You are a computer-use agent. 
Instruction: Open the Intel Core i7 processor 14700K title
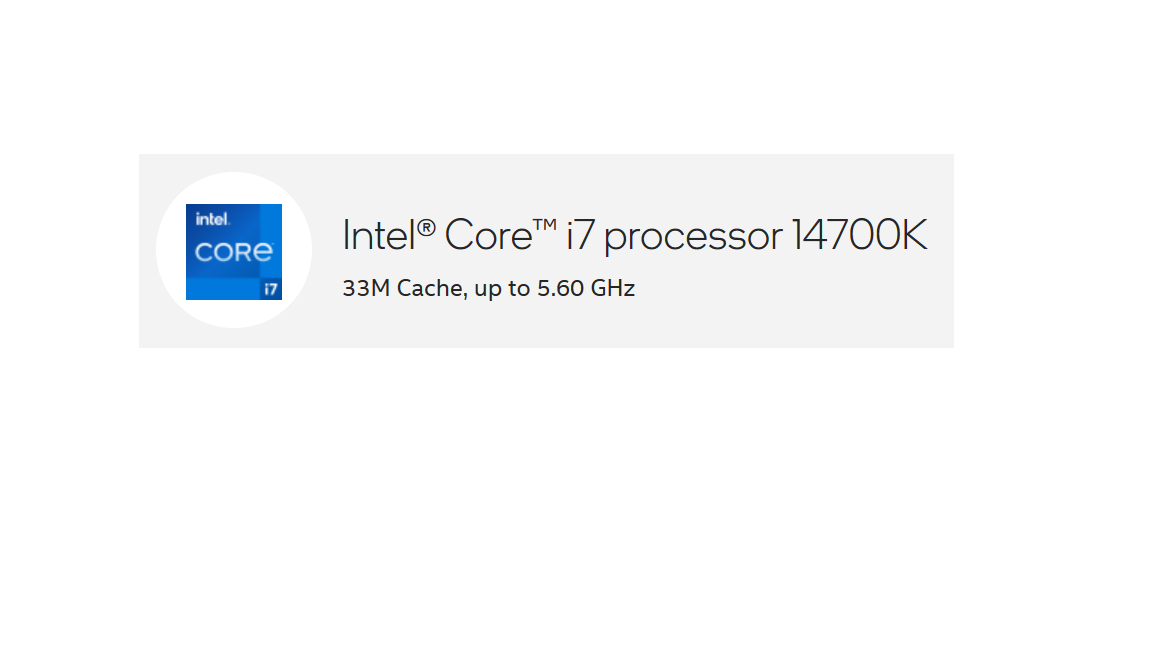(635, 235)
